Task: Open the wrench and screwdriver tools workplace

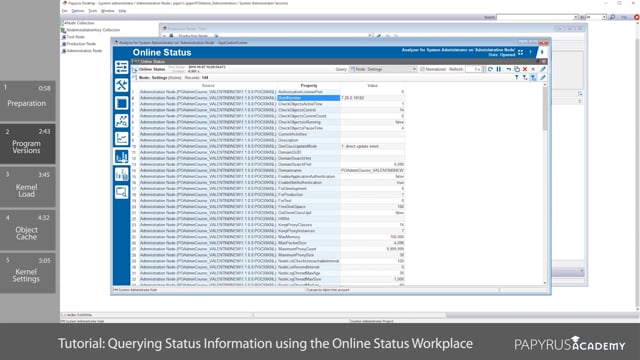Action: [x=121, y=85]
